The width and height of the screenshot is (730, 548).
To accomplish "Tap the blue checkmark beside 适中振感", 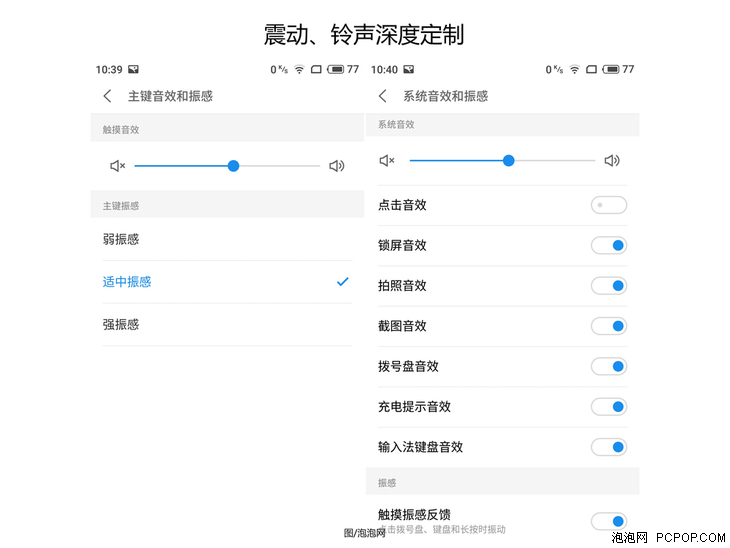I will tap(343, 282).
